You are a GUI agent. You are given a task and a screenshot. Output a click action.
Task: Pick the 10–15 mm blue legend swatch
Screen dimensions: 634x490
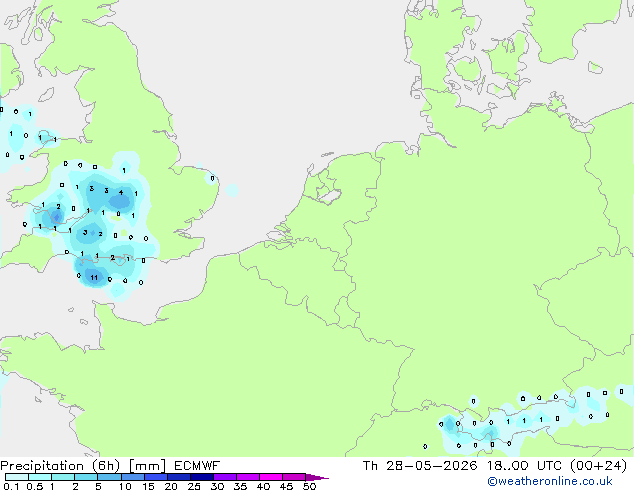(132, 477)
